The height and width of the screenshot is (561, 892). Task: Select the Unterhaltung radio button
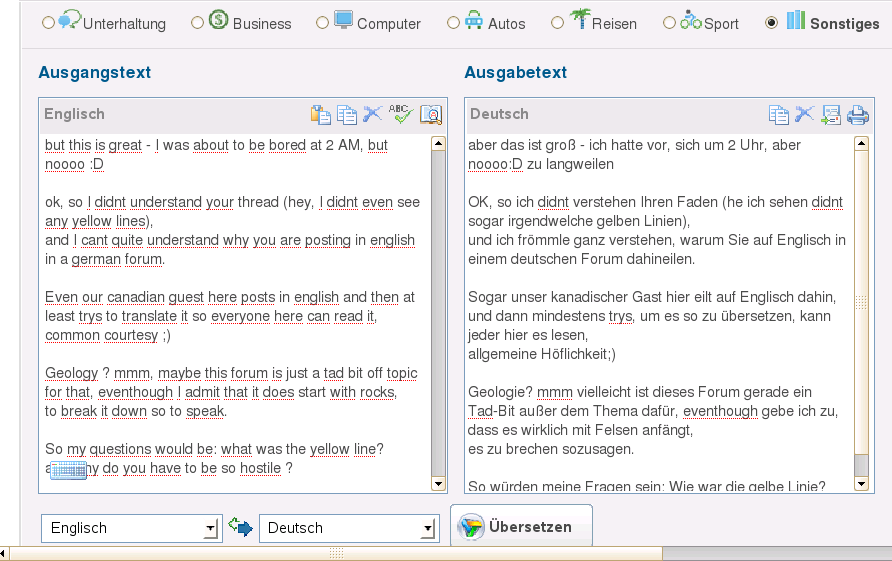pos(48,23)
